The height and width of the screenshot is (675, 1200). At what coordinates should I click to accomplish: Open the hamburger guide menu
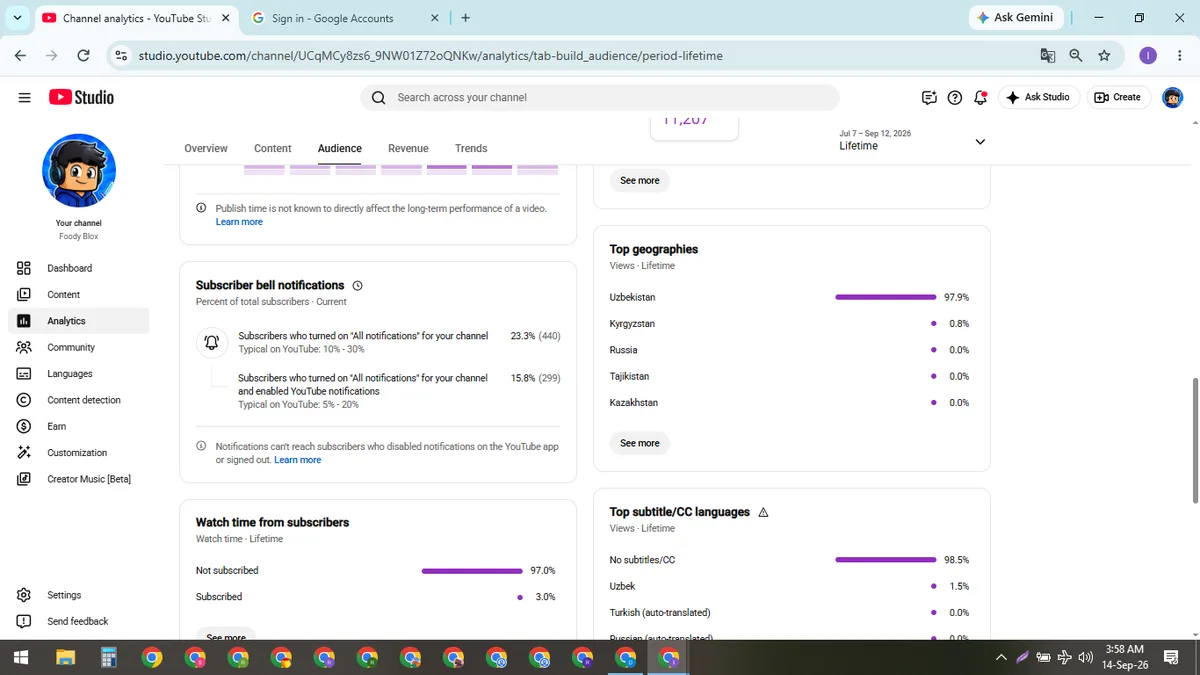(24, 97)
